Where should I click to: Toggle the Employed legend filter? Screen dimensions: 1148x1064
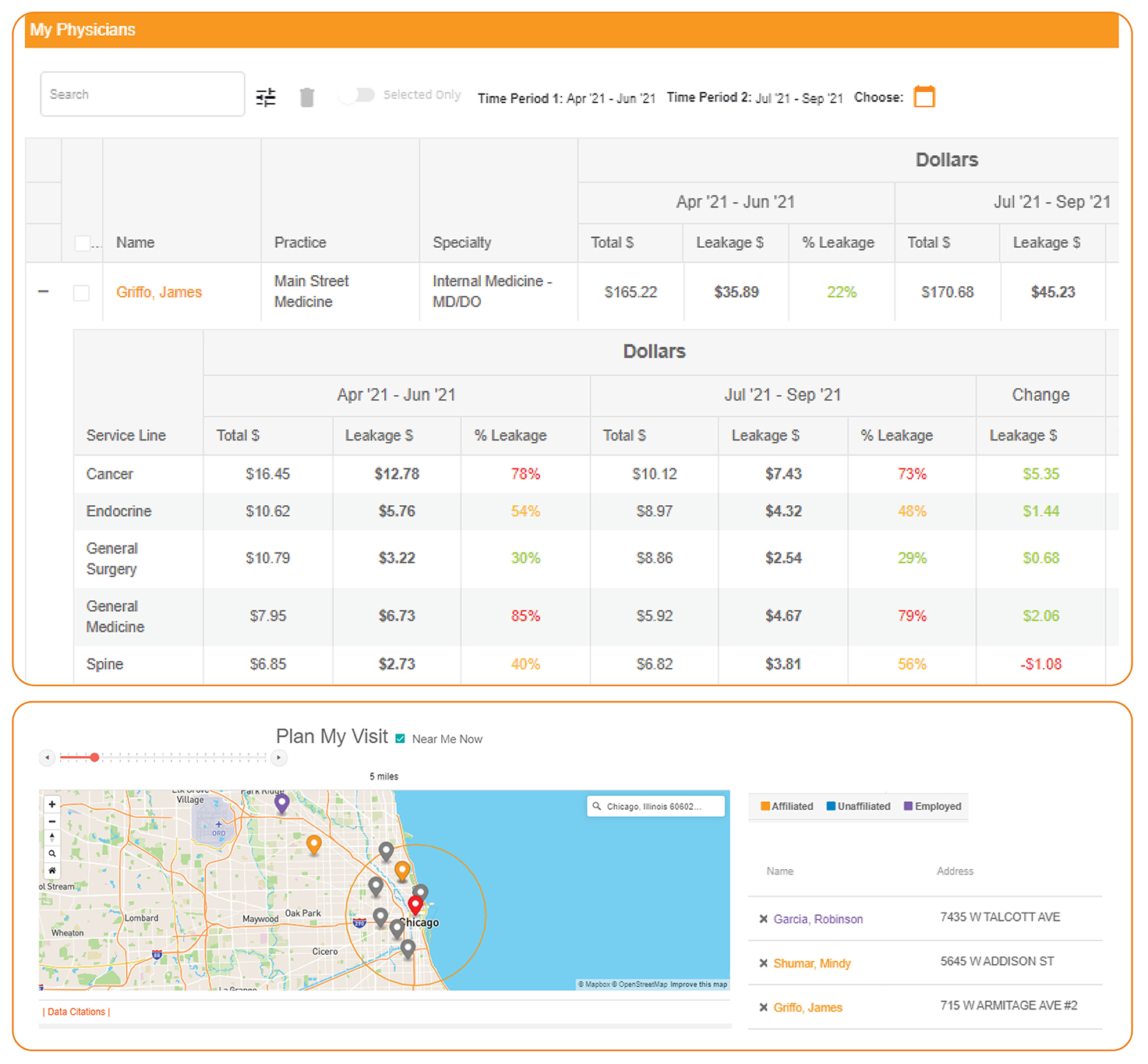tap(933, 806)
